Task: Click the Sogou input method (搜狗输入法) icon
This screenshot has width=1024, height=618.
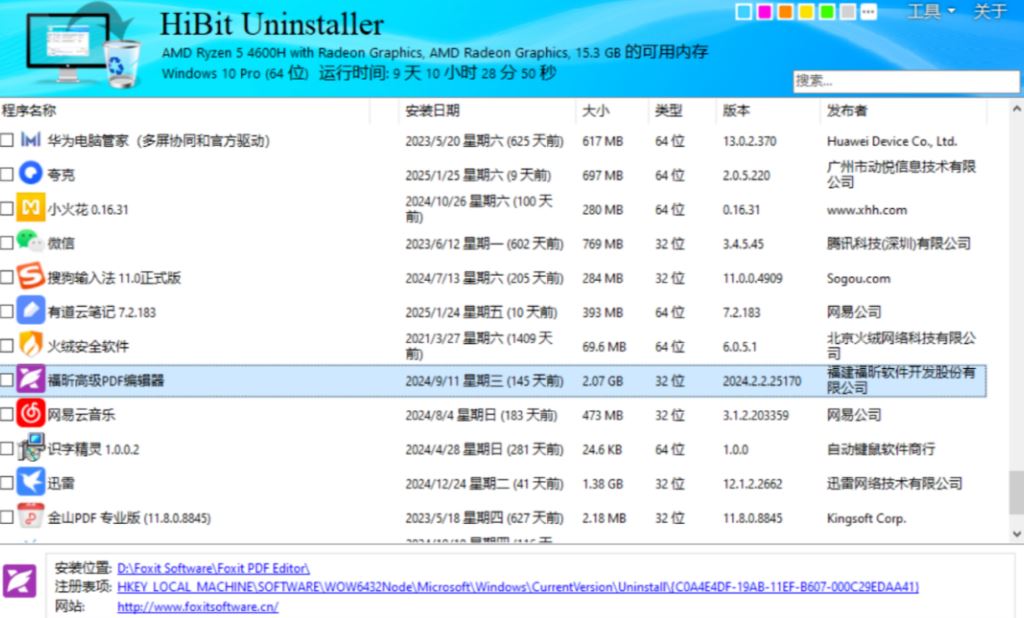Action: click(31, 277)
